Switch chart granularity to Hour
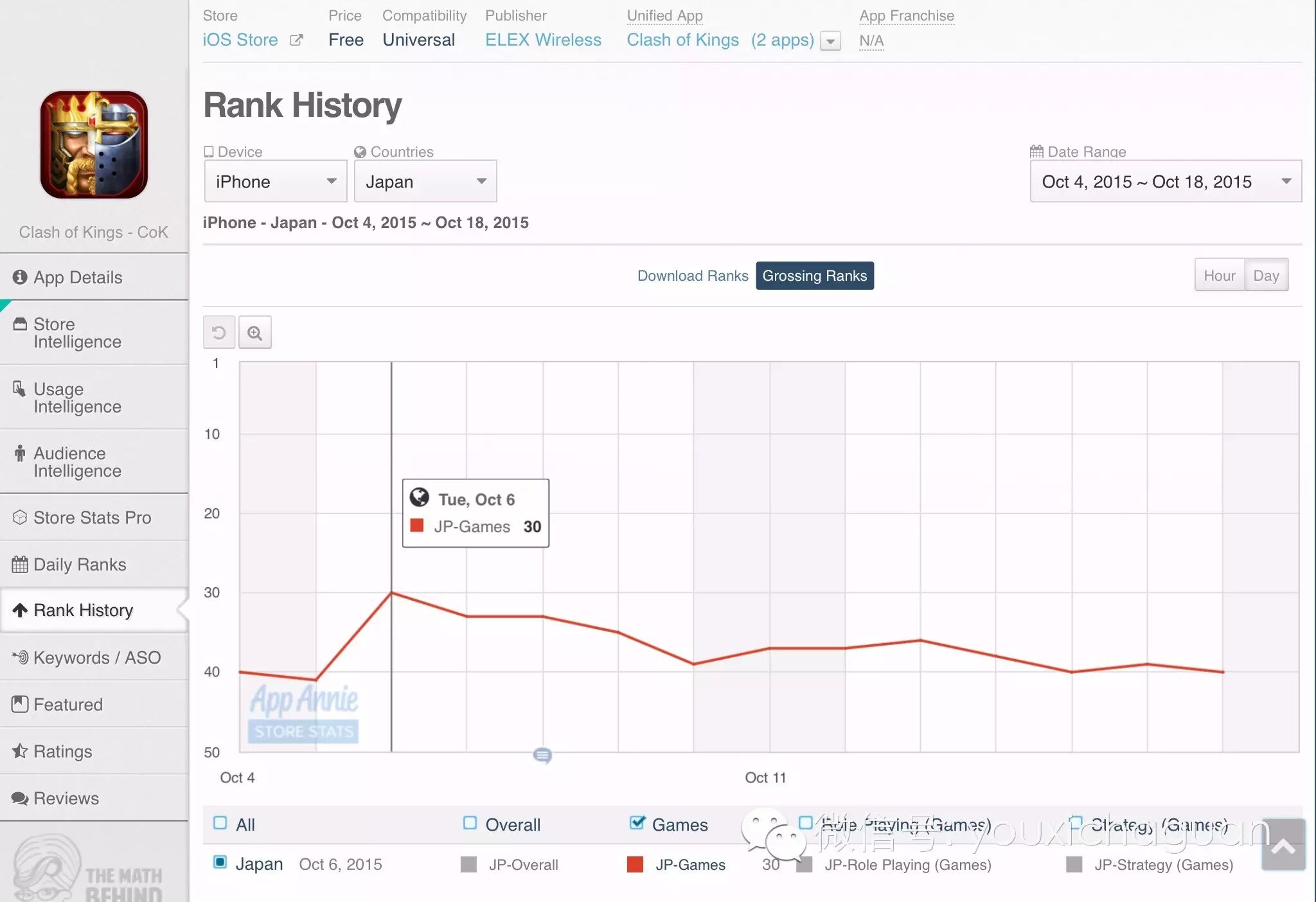The height and width of the screenshot is (902, 1316). [1219, 276]
